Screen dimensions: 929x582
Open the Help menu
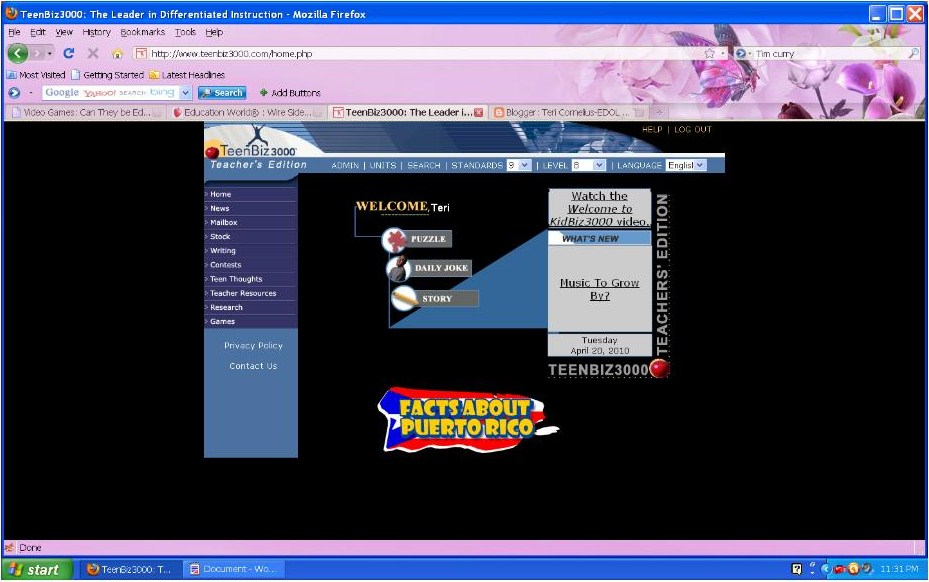pos(214,32)
